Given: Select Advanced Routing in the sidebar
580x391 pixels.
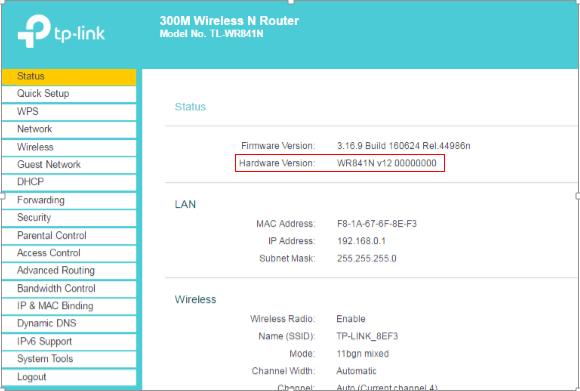Looking at the screenshot, I should point(69,271).
